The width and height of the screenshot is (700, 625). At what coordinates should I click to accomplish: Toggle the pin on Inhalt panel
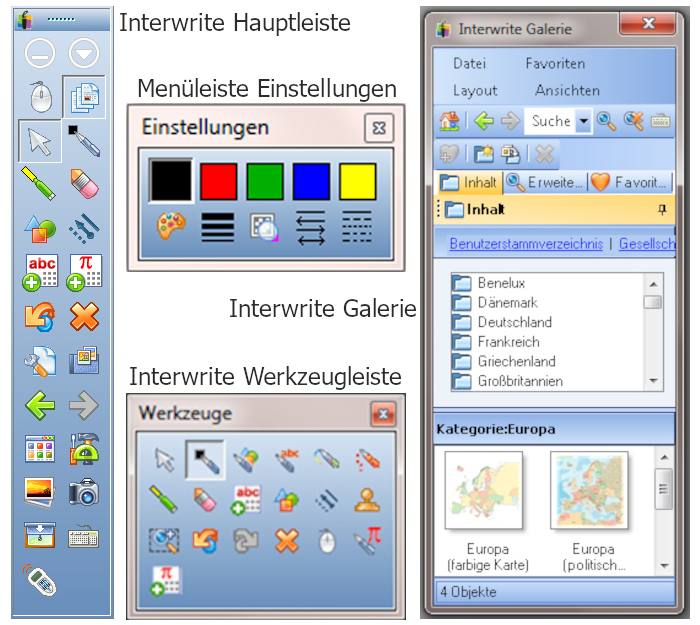pyautogui.click(x=662, y=209)
